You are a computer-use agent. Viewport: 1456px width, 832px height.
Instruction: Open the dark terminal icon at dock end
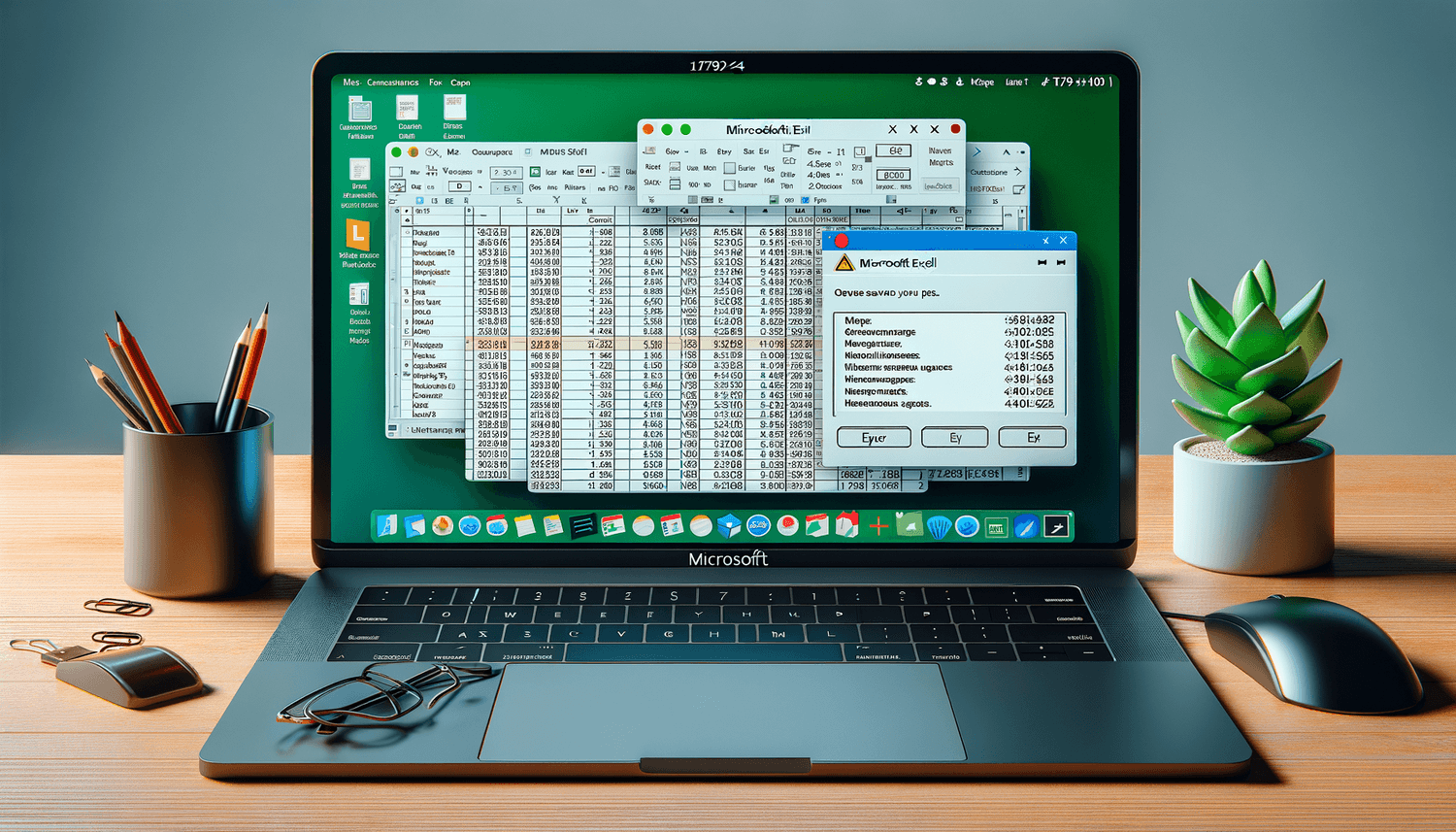(1056, 526)
